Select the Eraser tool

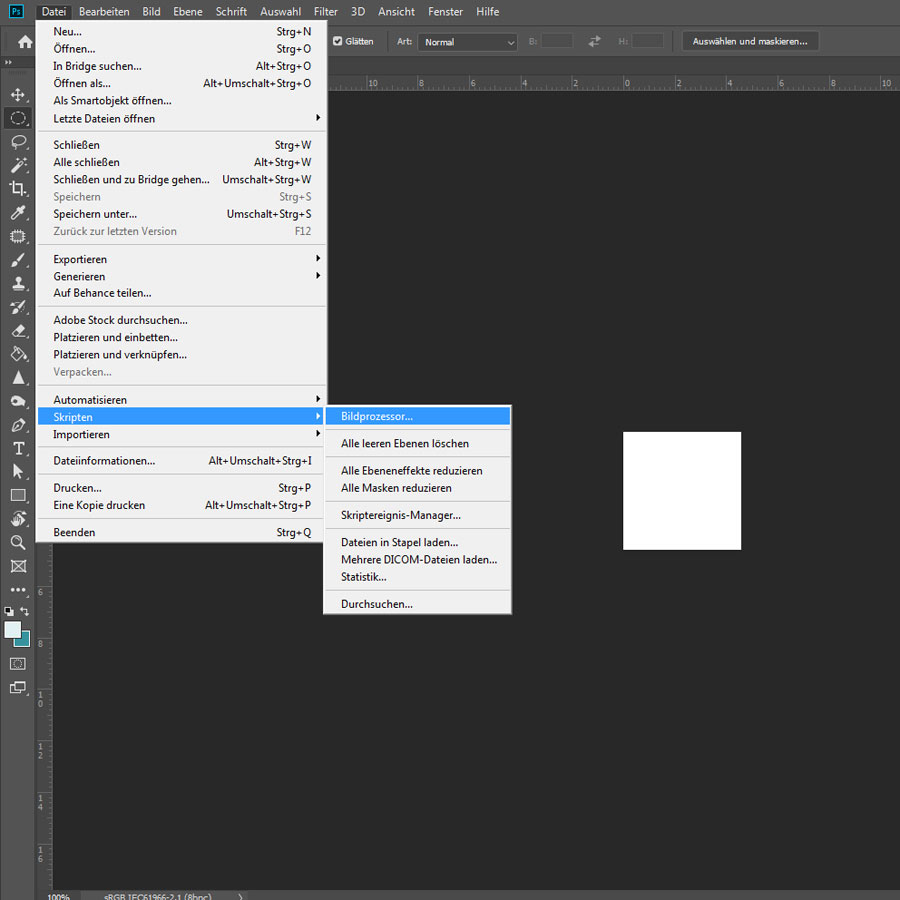(18, 331)
